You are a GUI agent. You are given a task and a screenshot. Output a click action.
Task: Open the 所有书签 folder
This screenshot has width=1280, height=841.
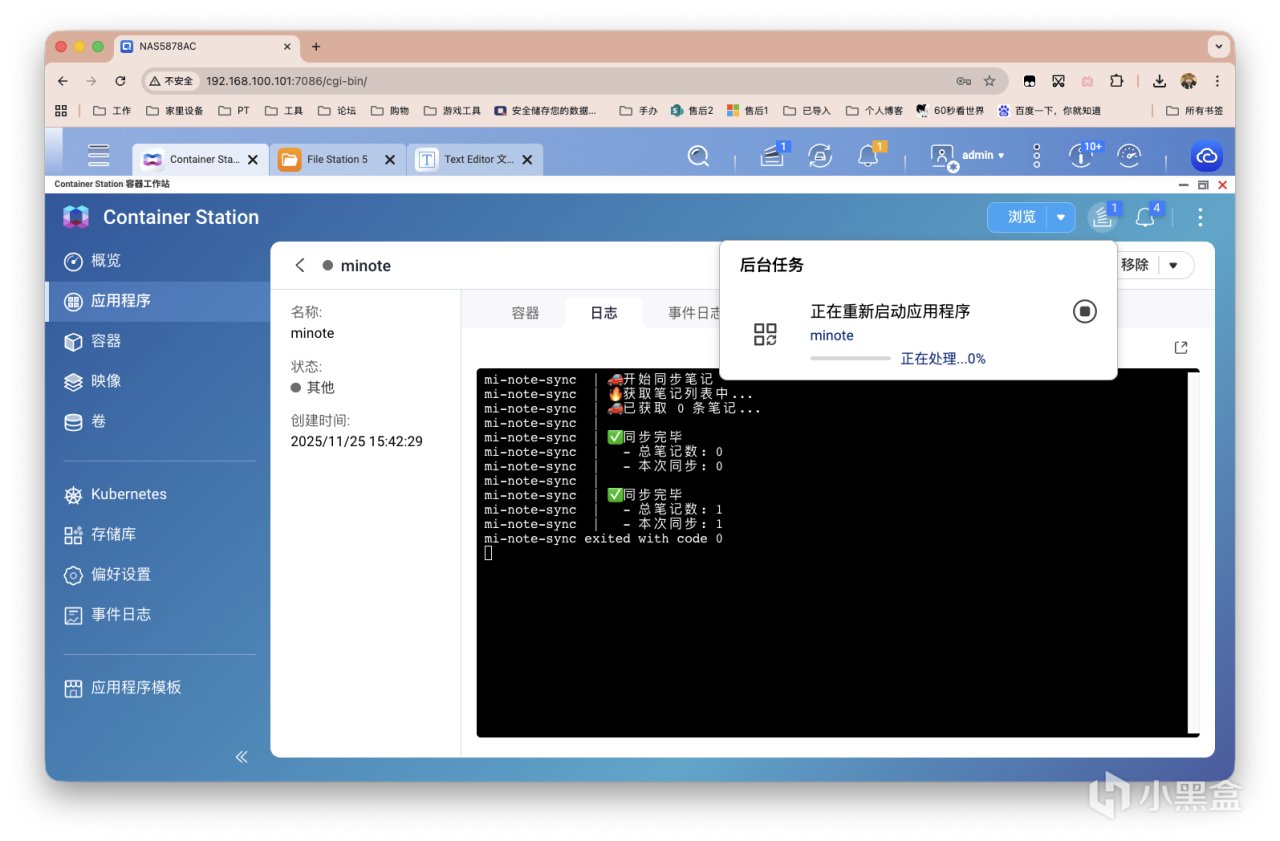click(1194, 111)
